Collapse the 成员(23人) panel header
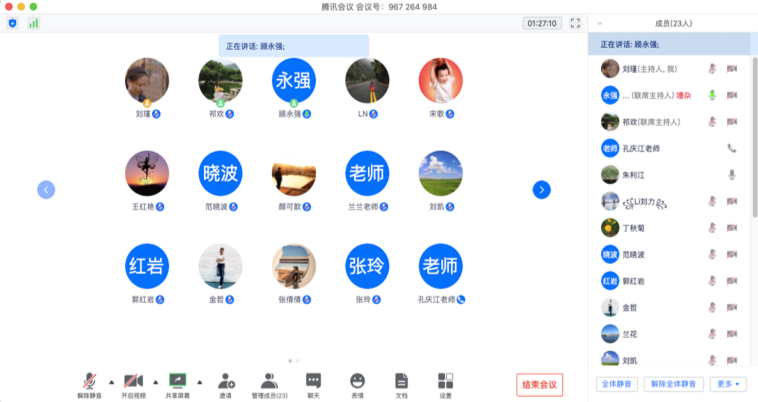 pyautogui.click(x=599, y=22)
